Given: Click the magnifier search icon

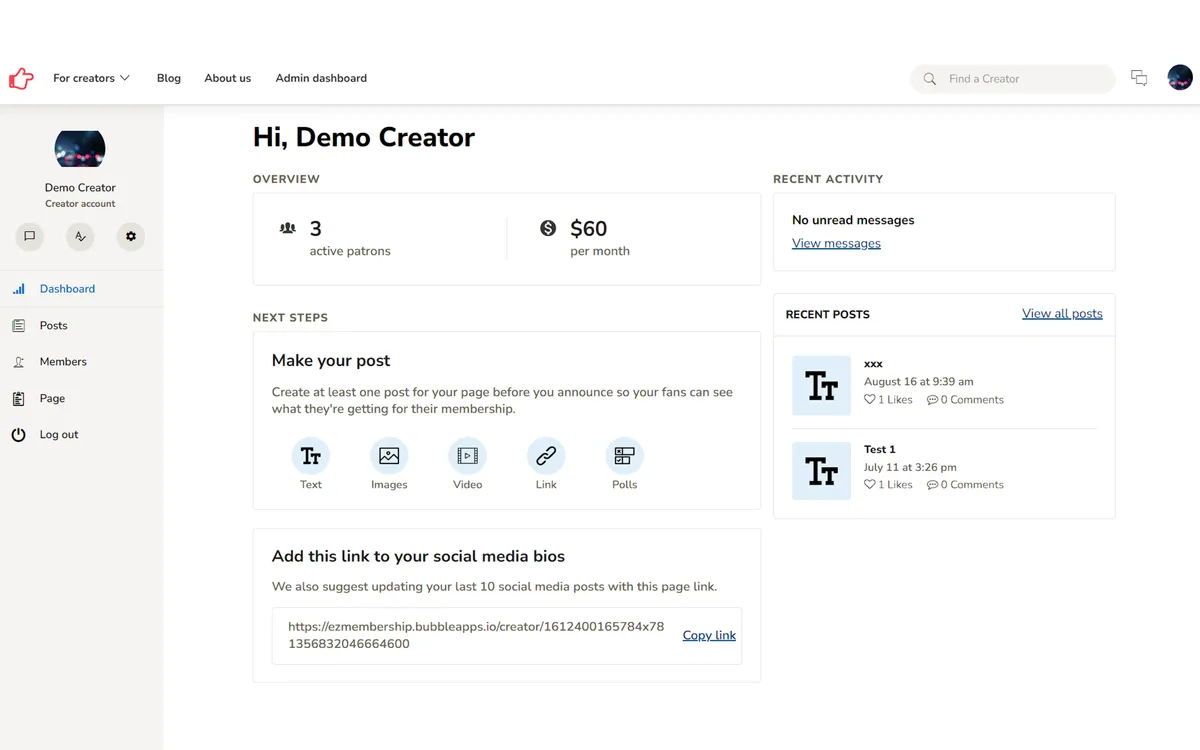Looking at the screenshot, I should [930, 79].
